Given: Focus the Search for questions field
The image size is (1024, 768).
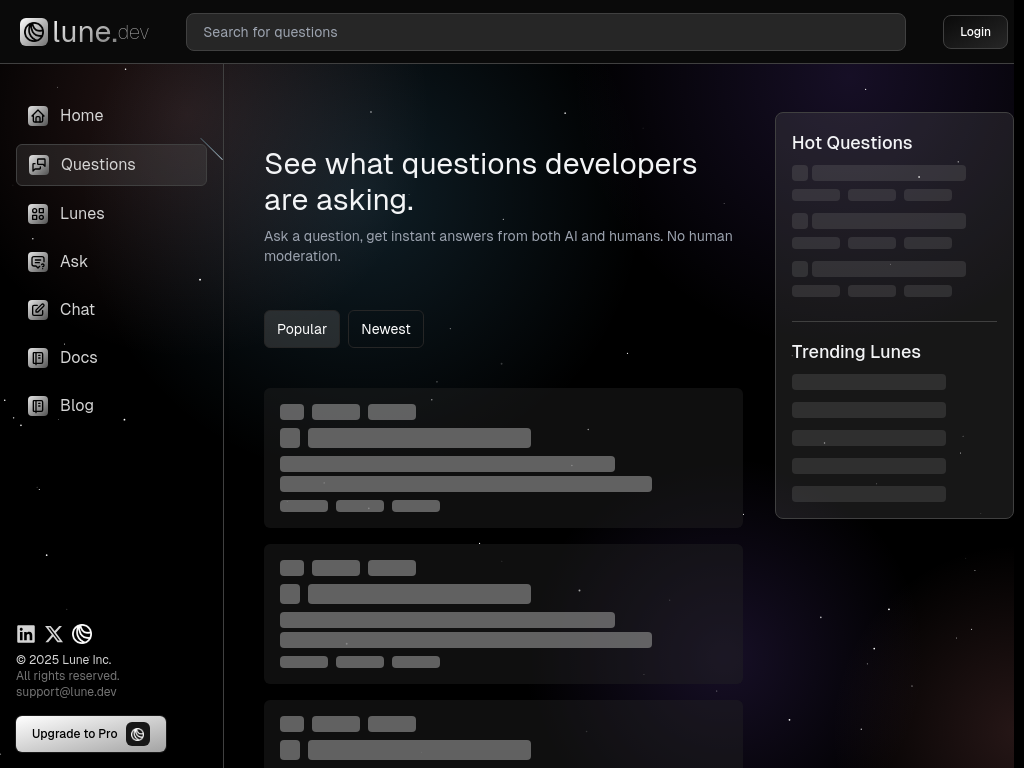Looking at the screenshot, I should (545, 32).
